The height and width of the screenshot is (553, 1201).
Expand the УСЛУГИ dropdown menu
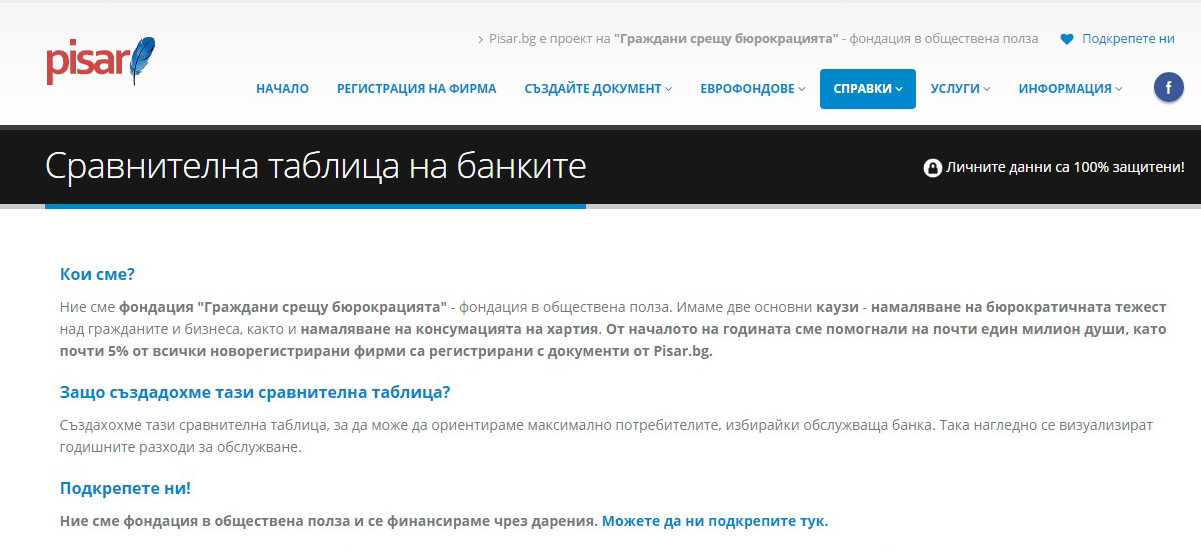pos(960,89)
